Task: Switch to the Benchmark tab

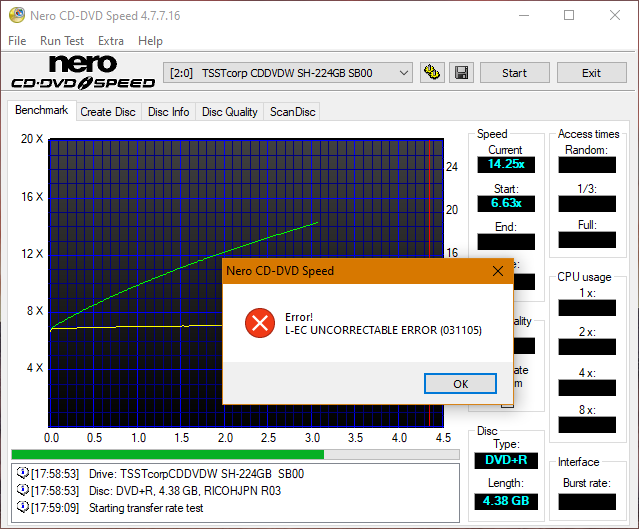Action: coord(42,110)
